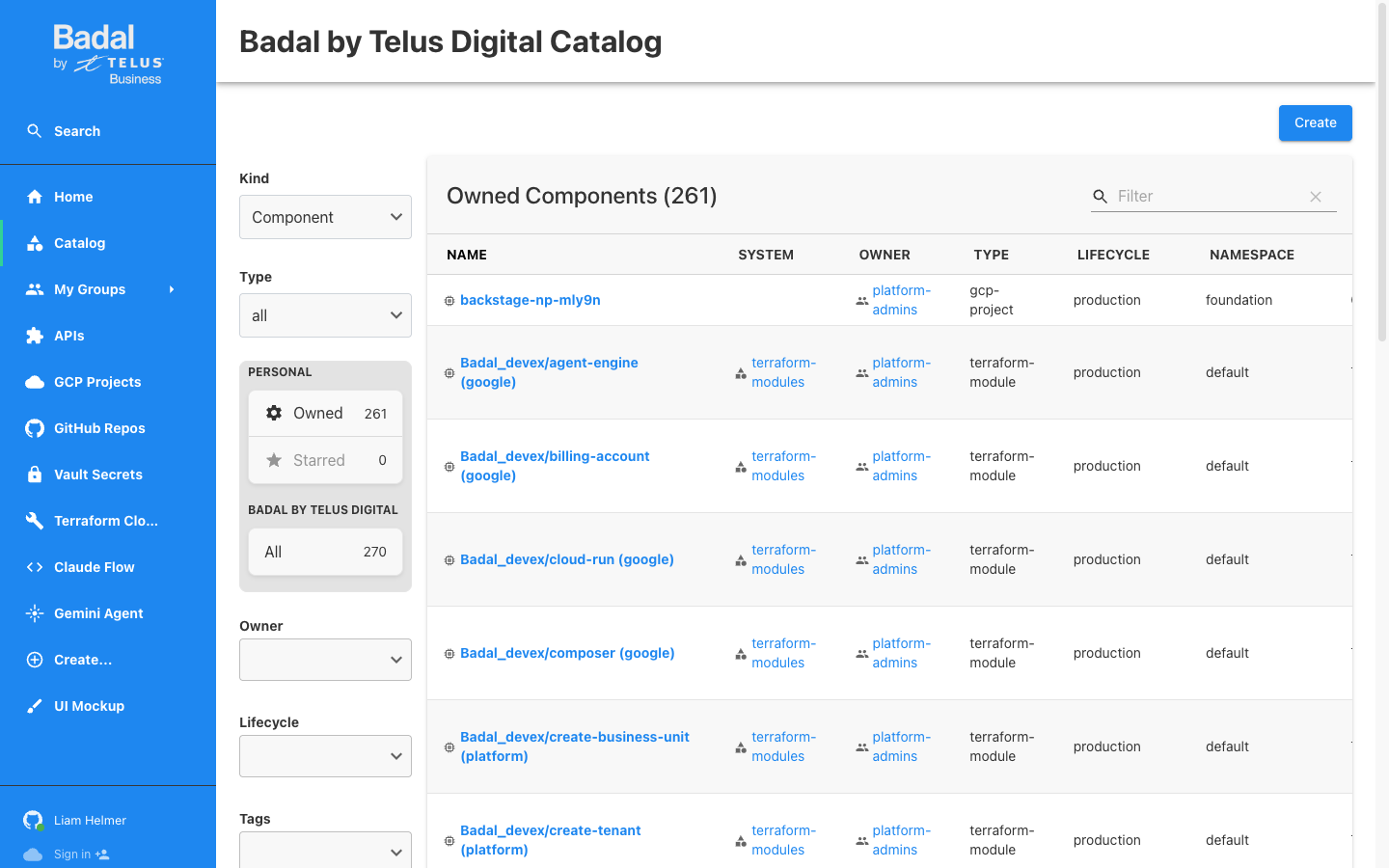Open the backstage-np-mly9n component link

click(531, 300)
